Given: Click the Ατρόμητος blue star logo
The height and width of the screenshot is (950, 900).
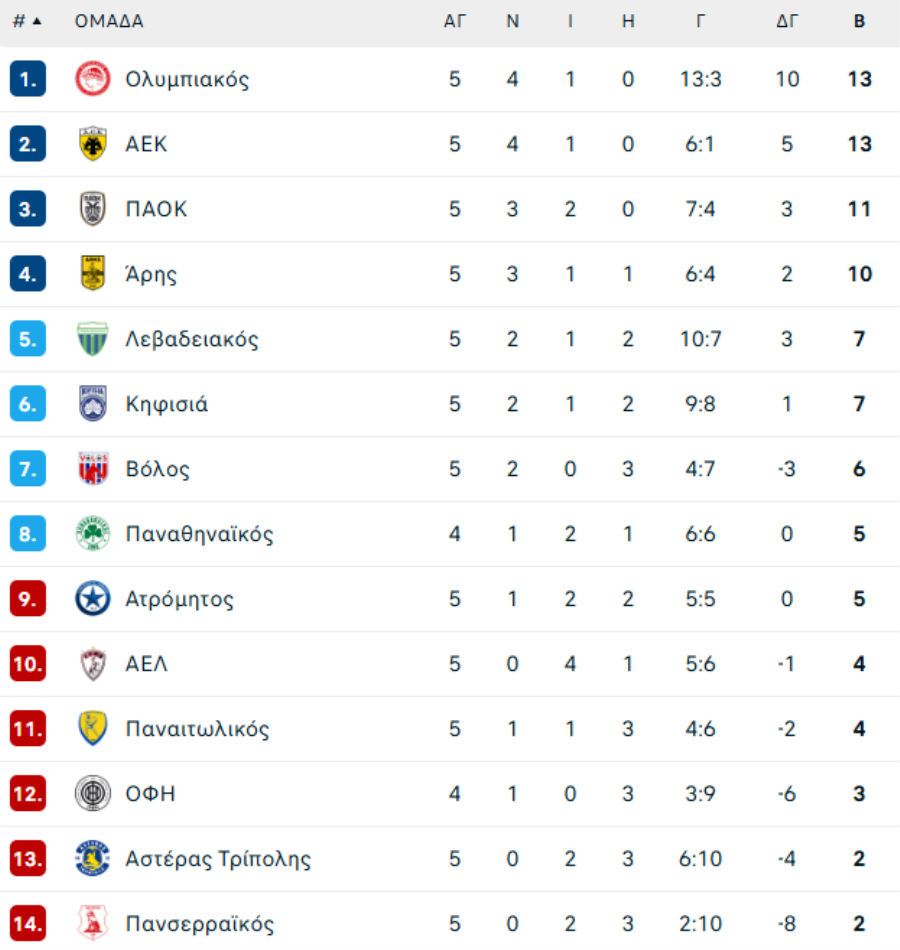Looking at the screenshot, I should pos(93,599).
